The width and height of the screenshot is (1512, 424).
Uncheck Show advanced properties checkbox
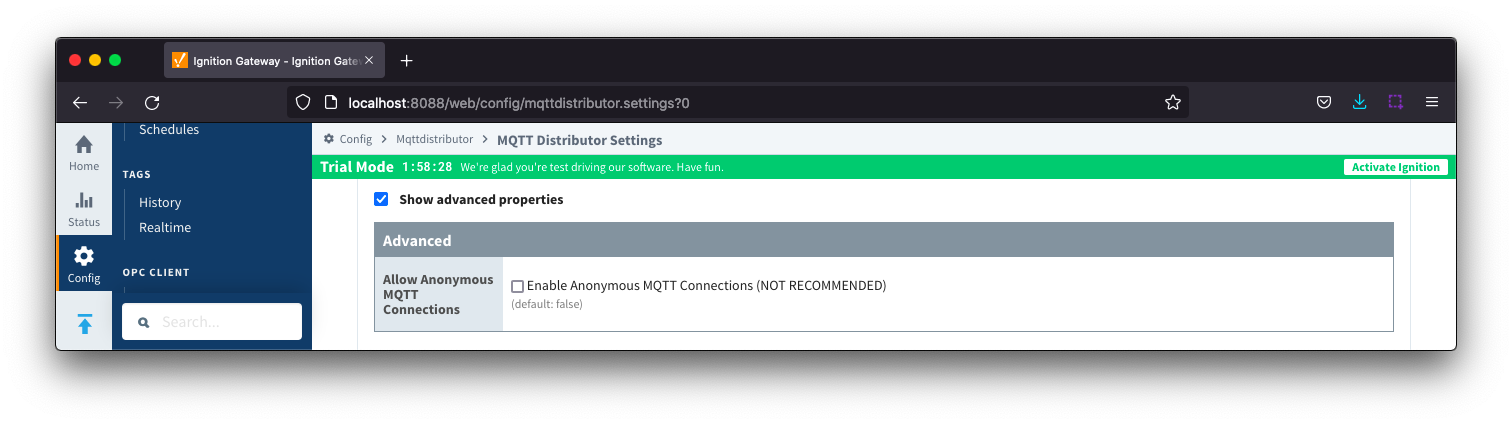(x=381, y=199)
